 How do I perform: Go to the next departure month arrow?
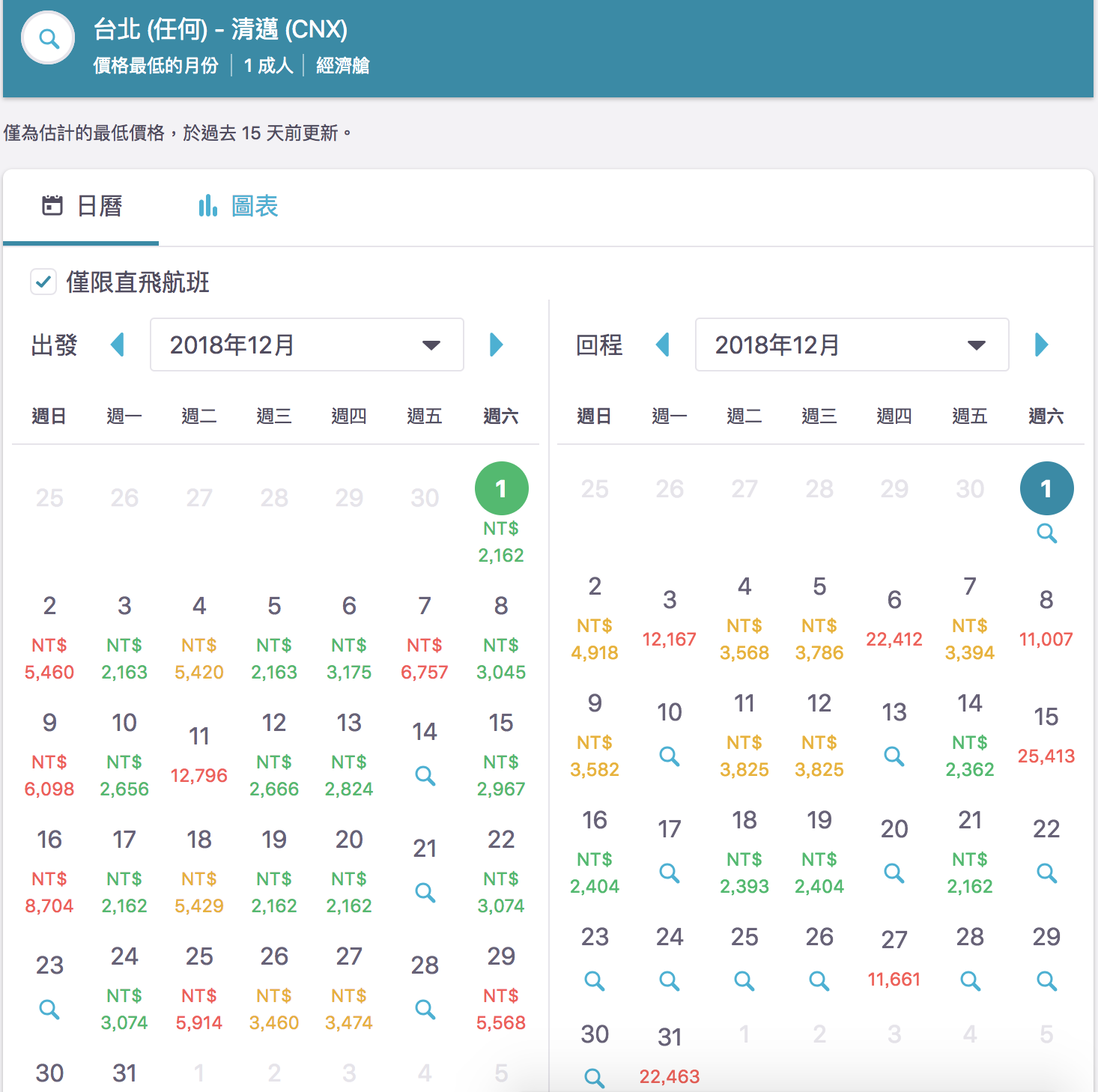[x=496, y=345]
